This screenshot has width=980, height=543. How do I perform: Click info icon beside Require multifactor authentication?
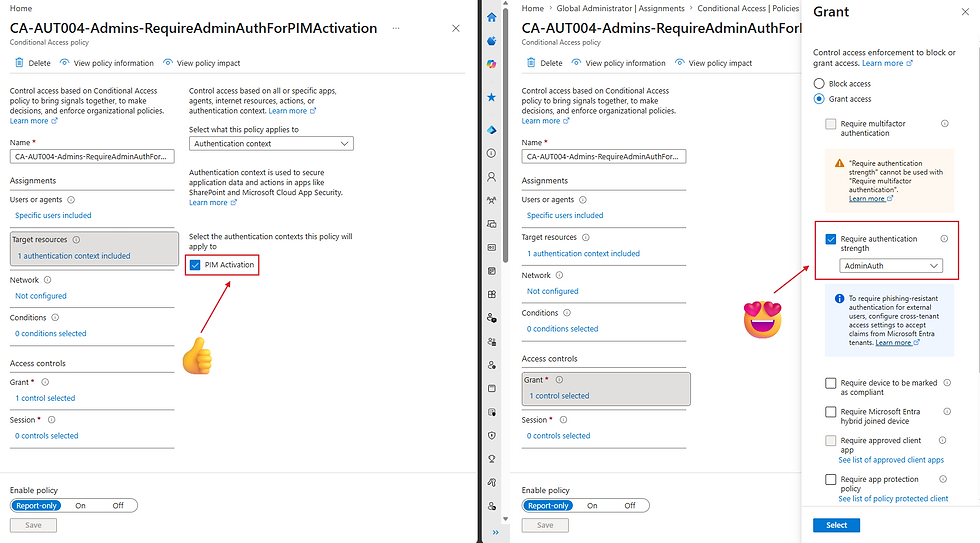(x=945, y=124)
